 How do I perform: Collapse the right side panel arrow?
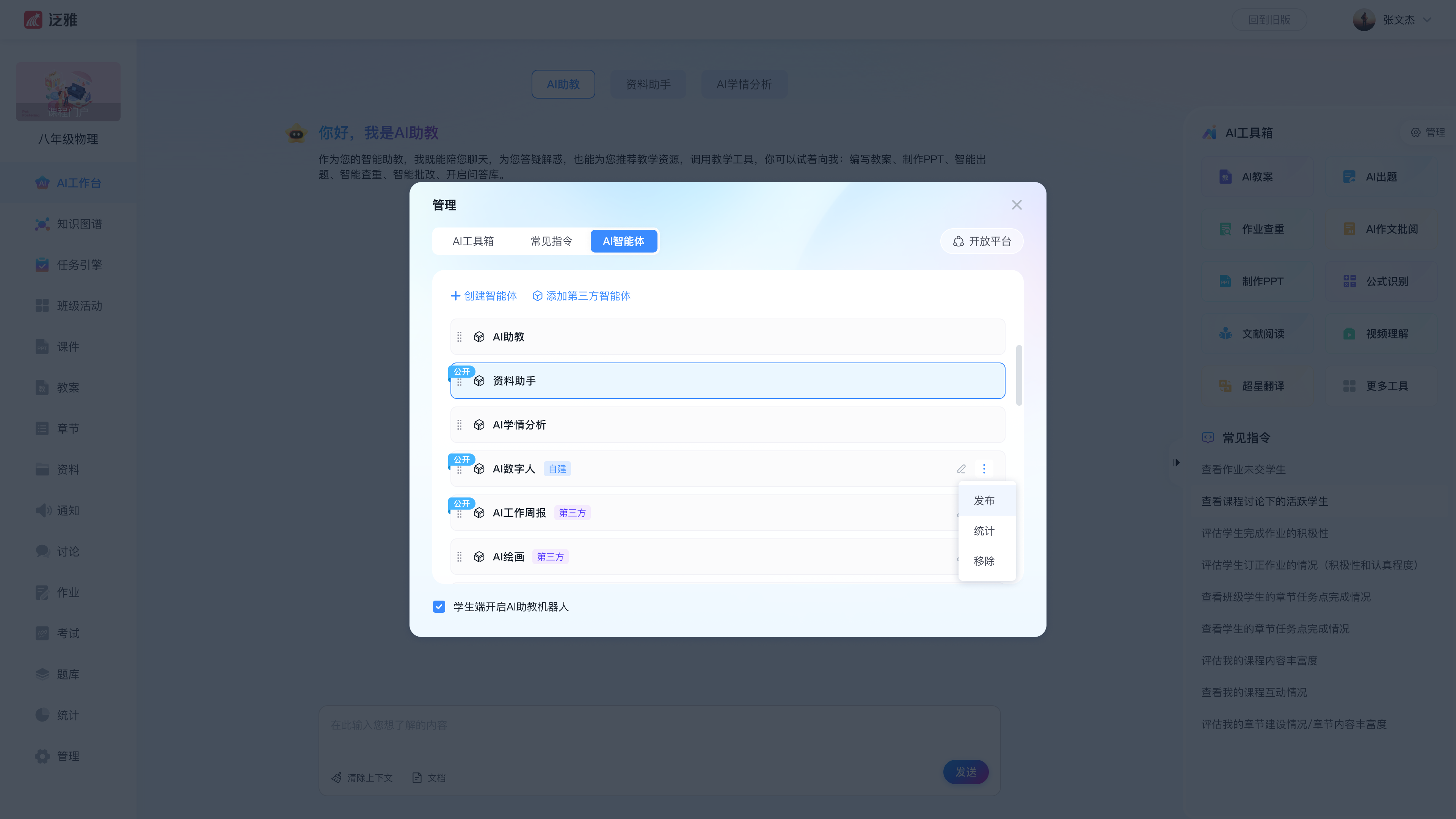[x=1177, y=462]
